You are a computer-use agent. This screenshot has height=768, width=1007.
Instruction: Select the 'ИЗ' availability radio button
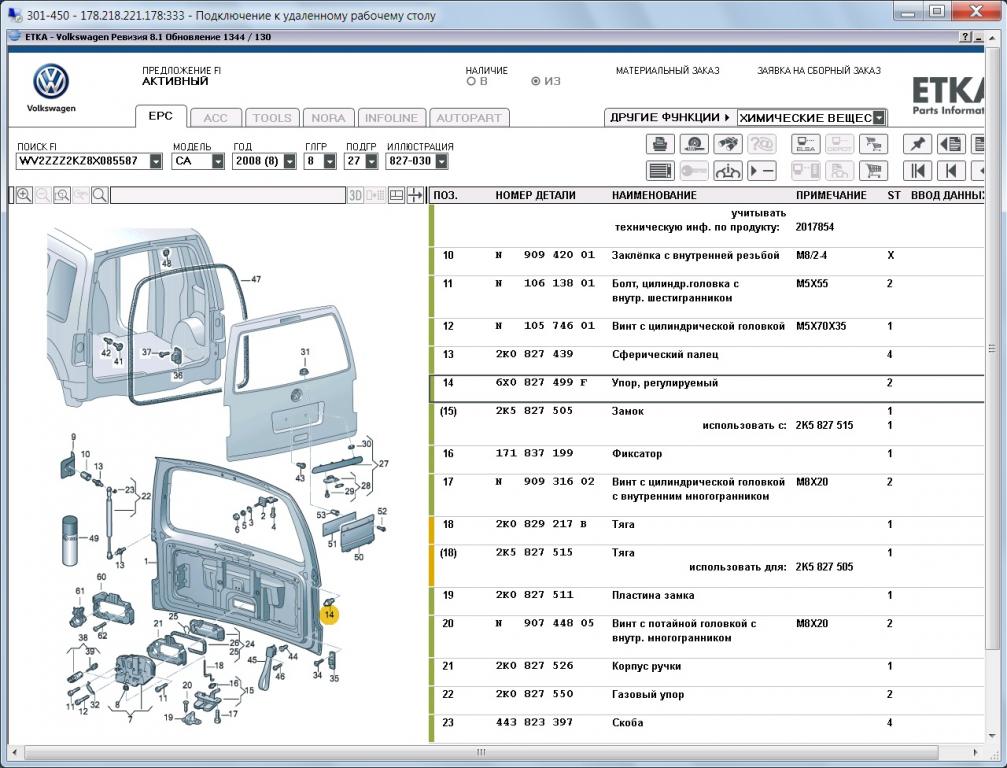535,82
